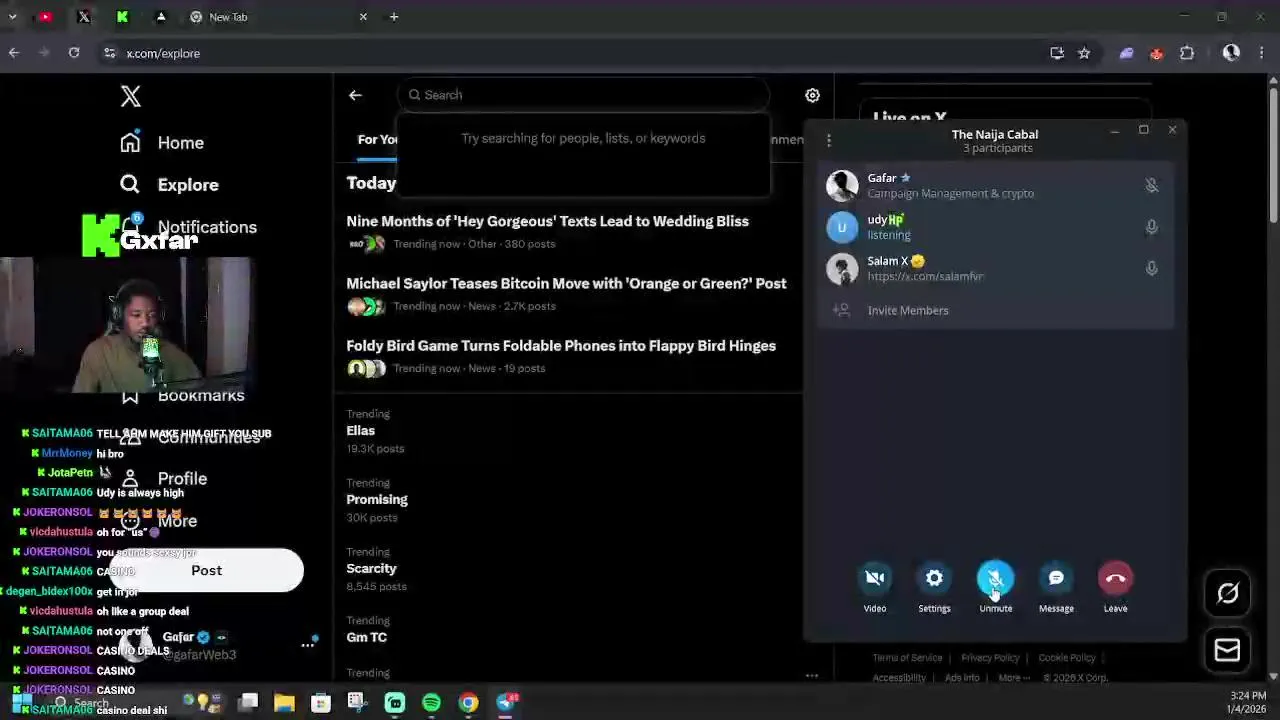Open Profile in X sidebar
Screen dimensions: 1280x720
pos(182,479)
